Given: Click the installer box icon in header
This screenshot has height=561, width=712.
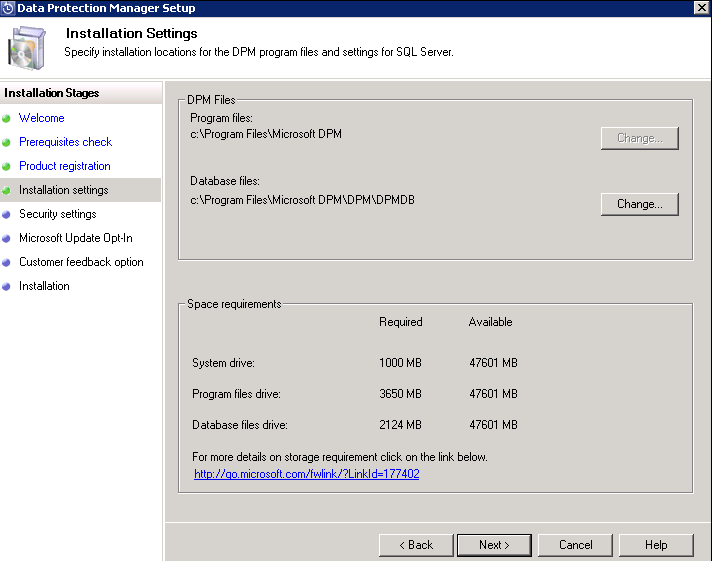Looking at the screenshot, I should click(28, 48).
